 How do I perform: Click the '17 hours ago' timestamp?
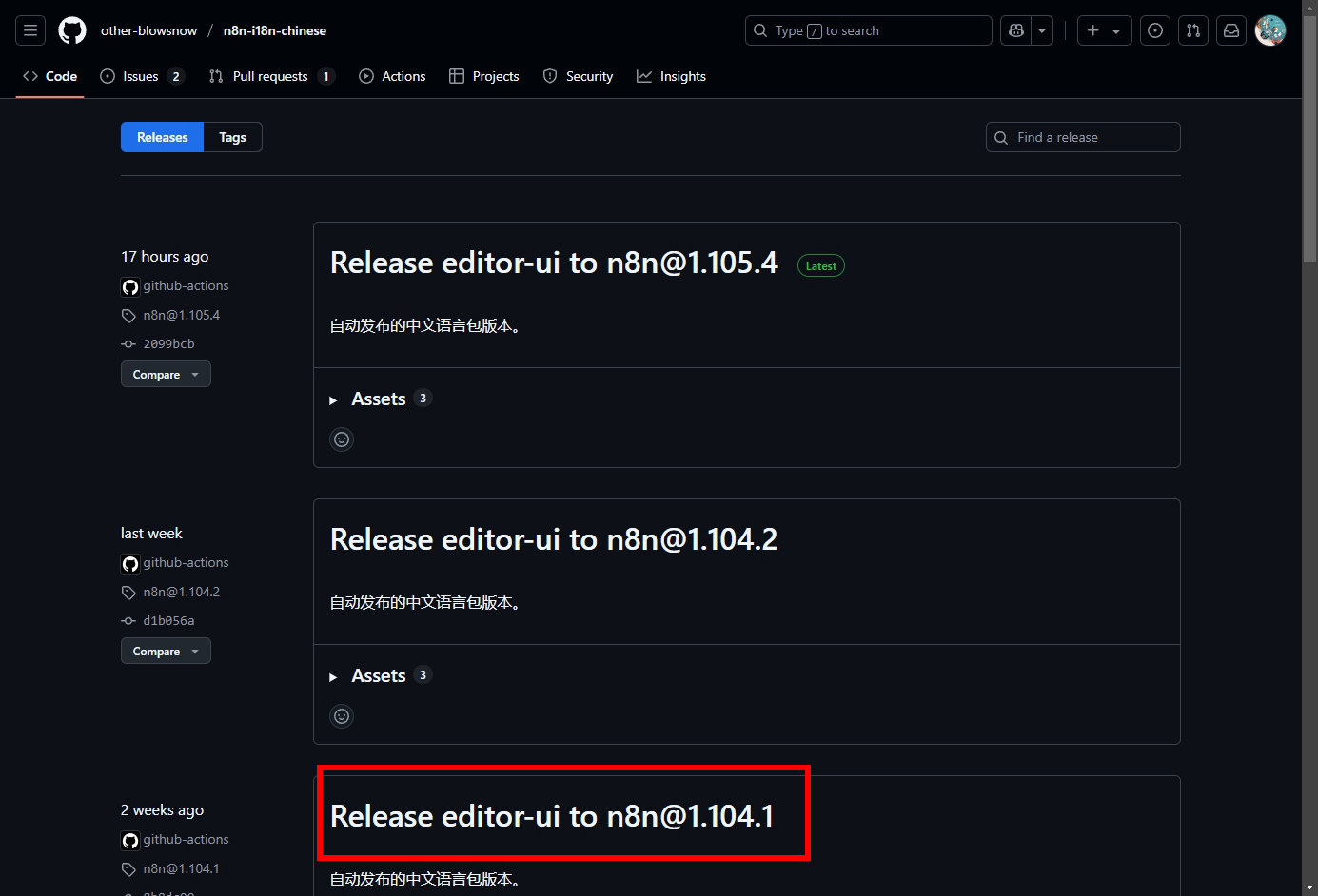tap(165, 256)
